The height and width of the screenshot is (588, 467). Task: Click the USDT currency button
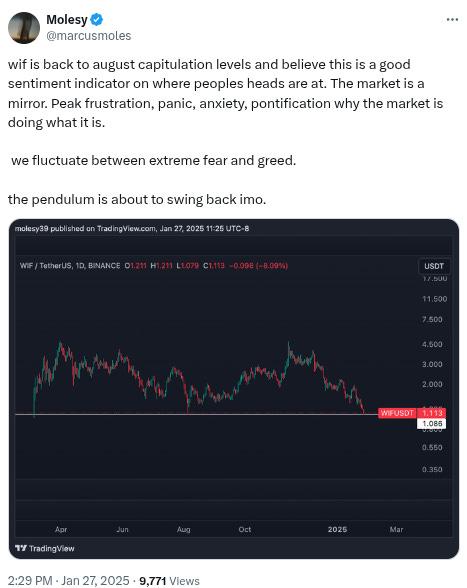click(x=434, y=266)
